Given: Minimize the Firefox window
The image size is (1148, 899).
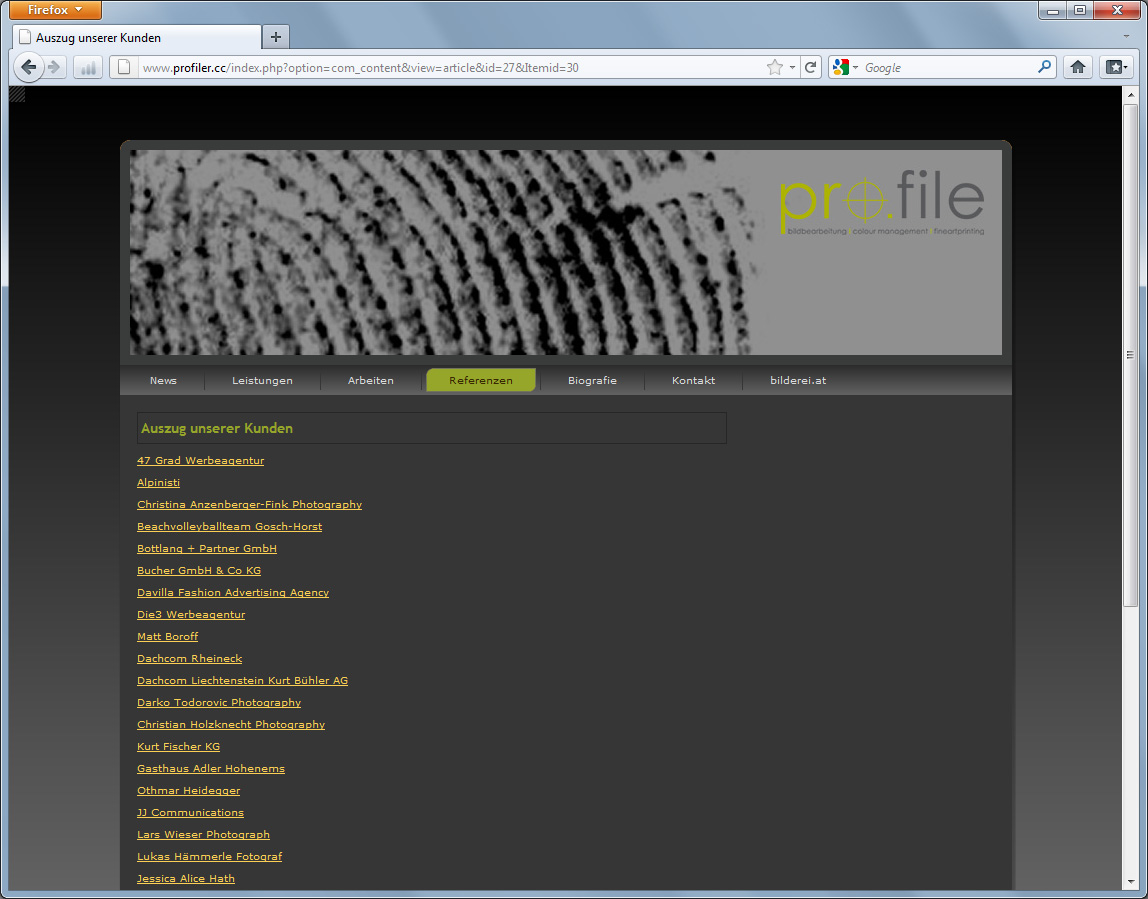Looking at the screenshot, I should pos(1053,10).
